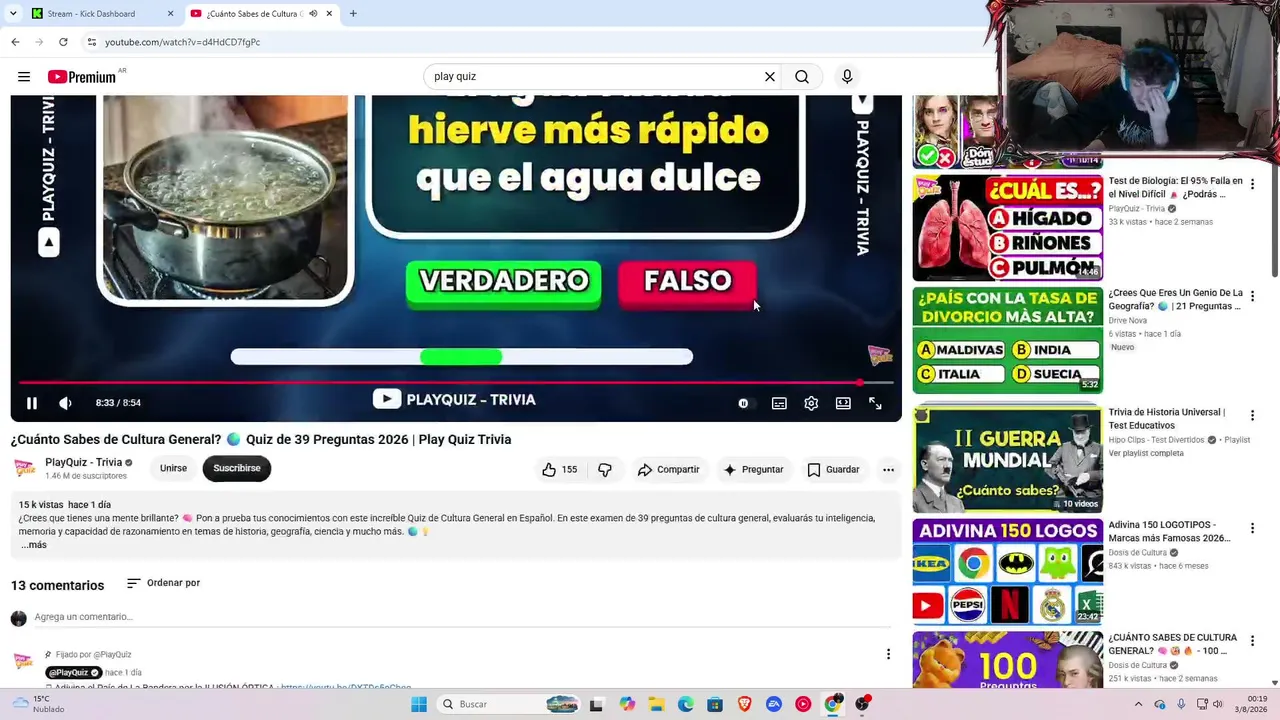Open Ver playlist completa link
Image resolution: width=1280 pixels, height=720 pixels.
(1146, 454)
